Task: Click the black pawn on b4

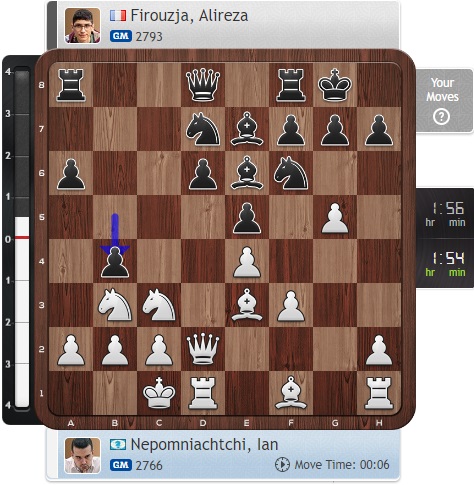Action: point(115,262)
